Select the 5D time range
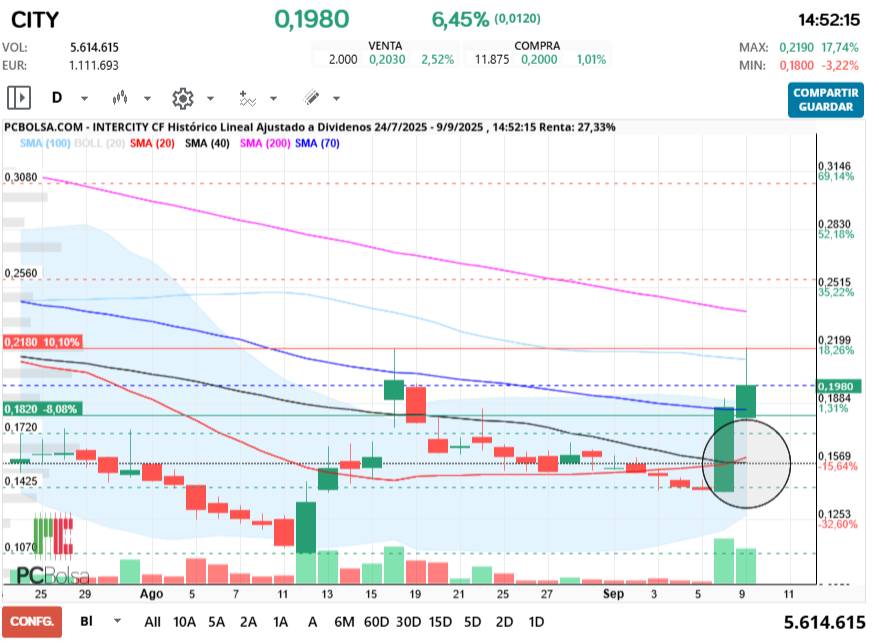This screenshot has height=643, width=879. click(473, 622)
